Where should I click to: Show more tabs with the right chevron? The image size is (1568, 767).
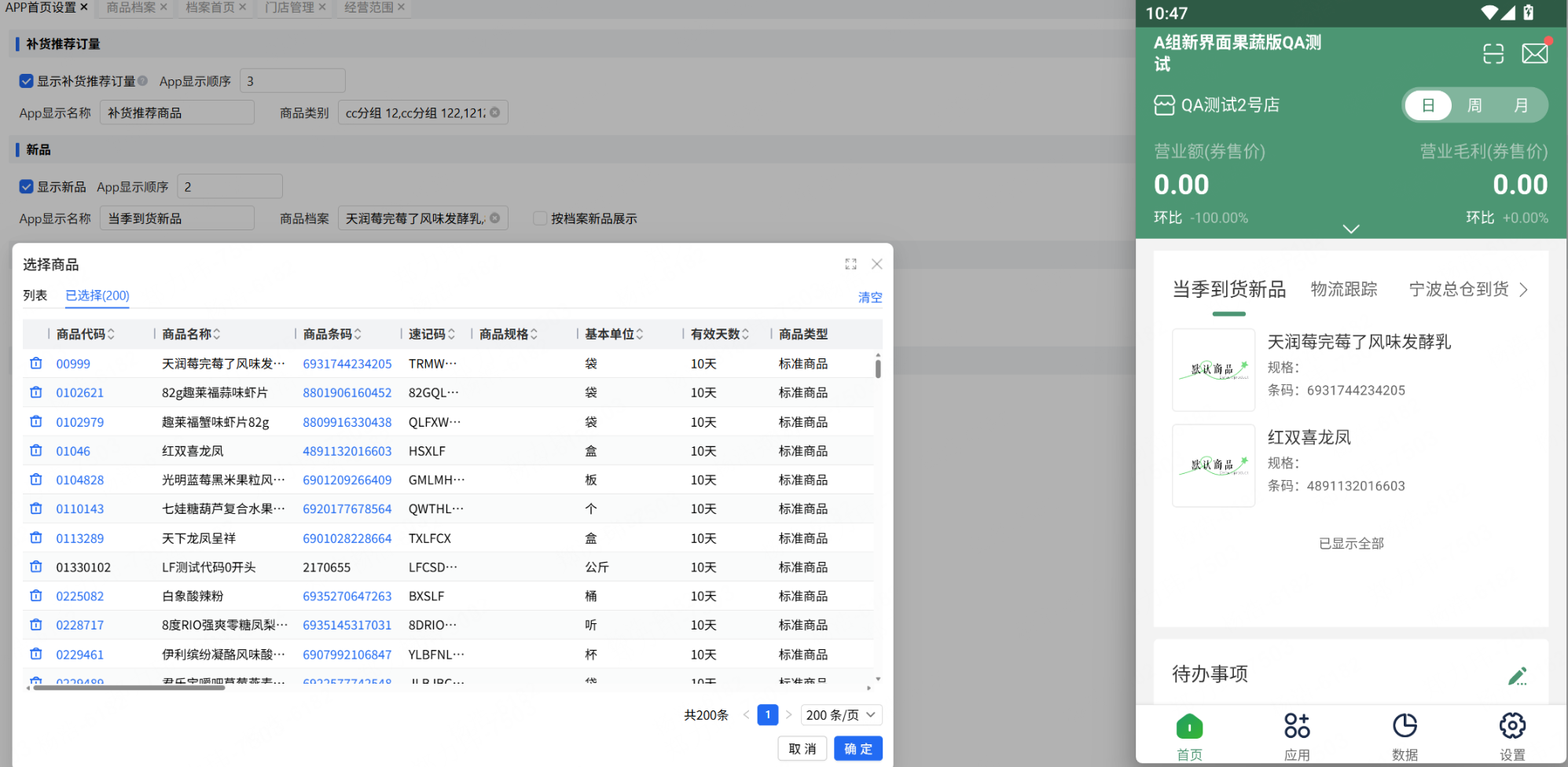(1524, 289)
